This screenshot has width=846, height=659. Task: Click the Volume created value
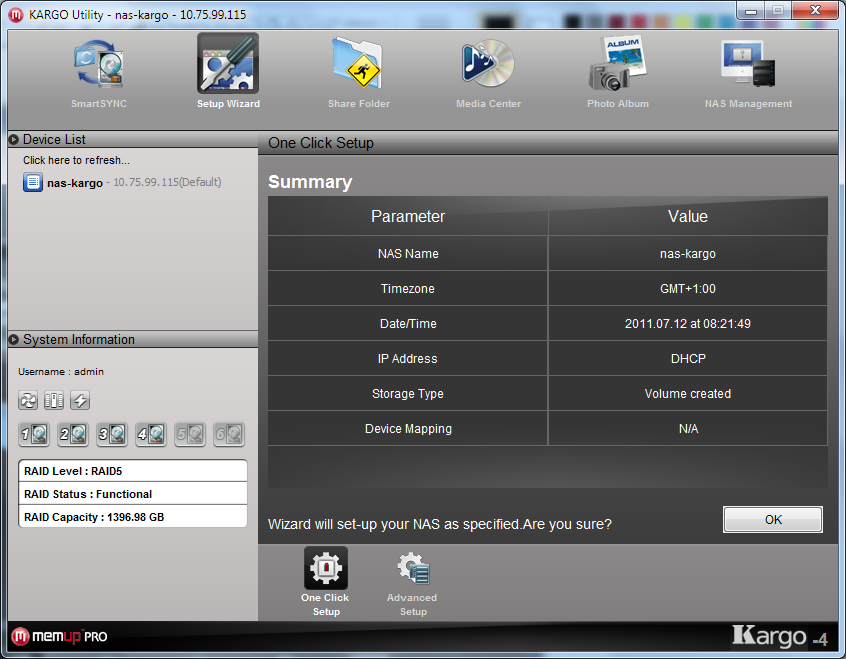pyautogui.click(x=688, y=393)
